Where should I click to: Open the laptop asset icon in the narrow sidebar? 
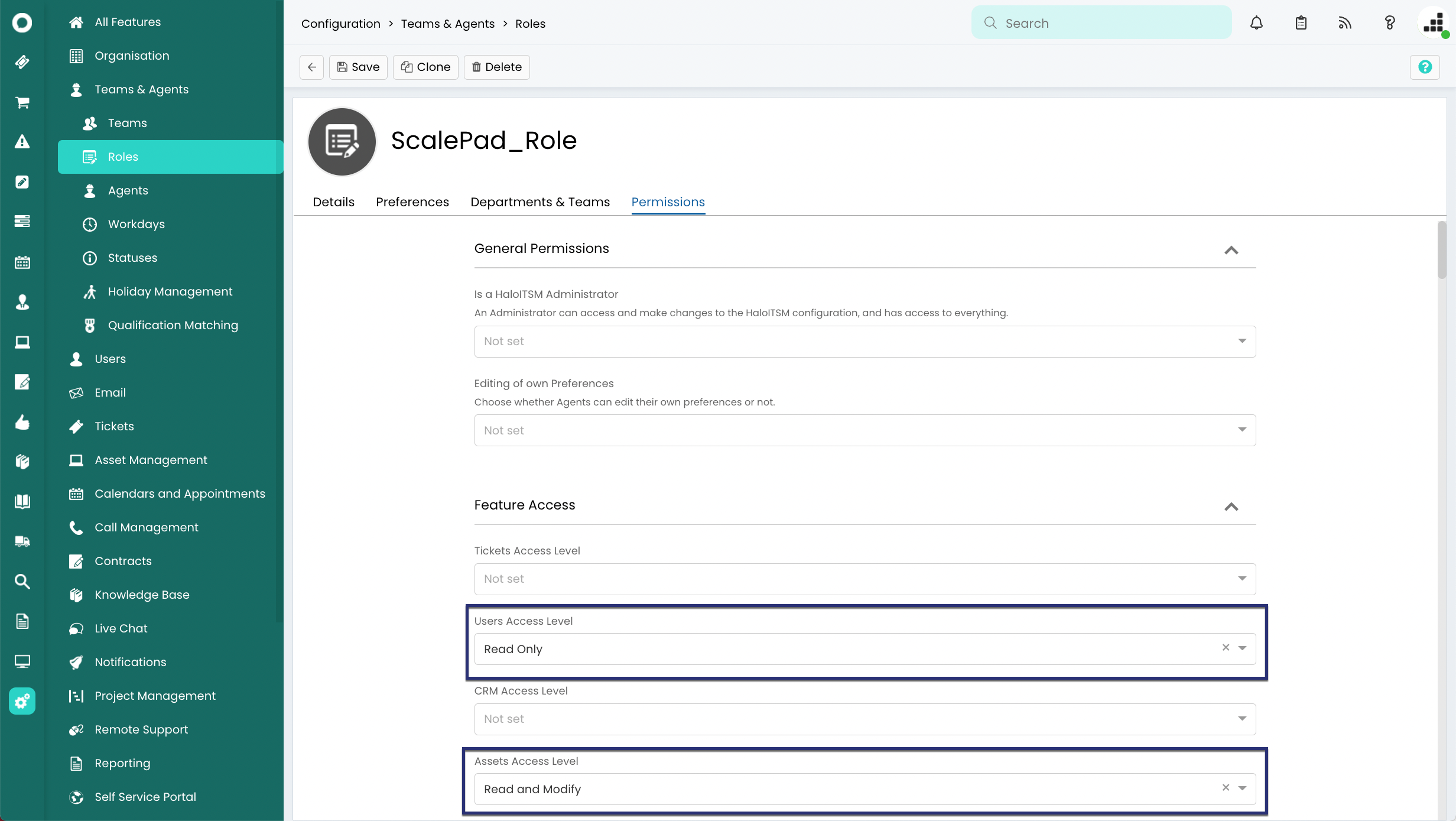(x=22, y=342)
